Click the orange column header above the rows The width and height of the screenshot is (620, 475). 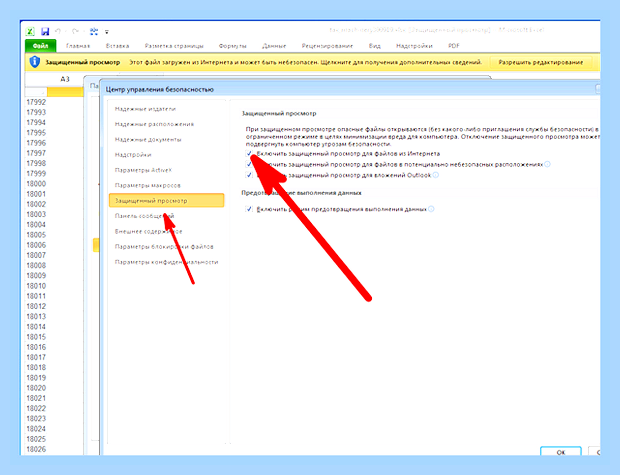coord(65,92)
